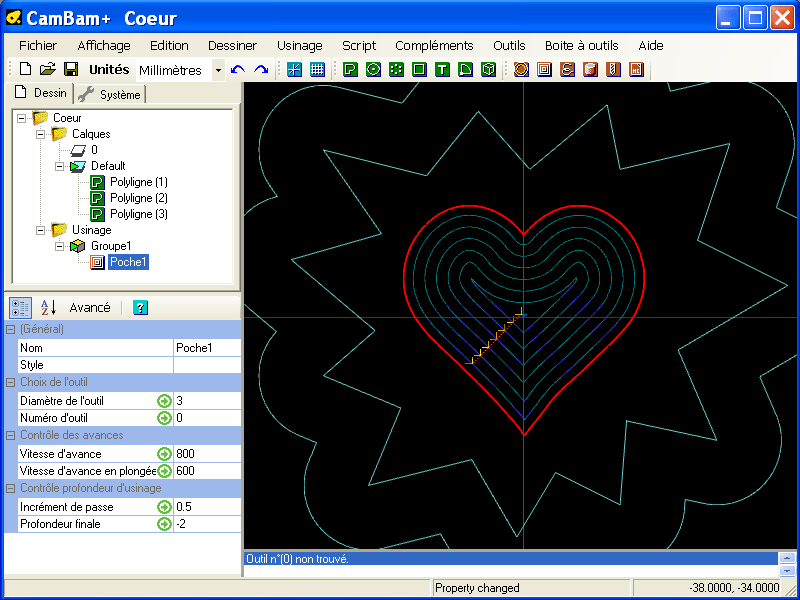Viewport: 800px width, 600px height.
Task: Toggle the axis display icon
Action: click(x=294, y=69)
